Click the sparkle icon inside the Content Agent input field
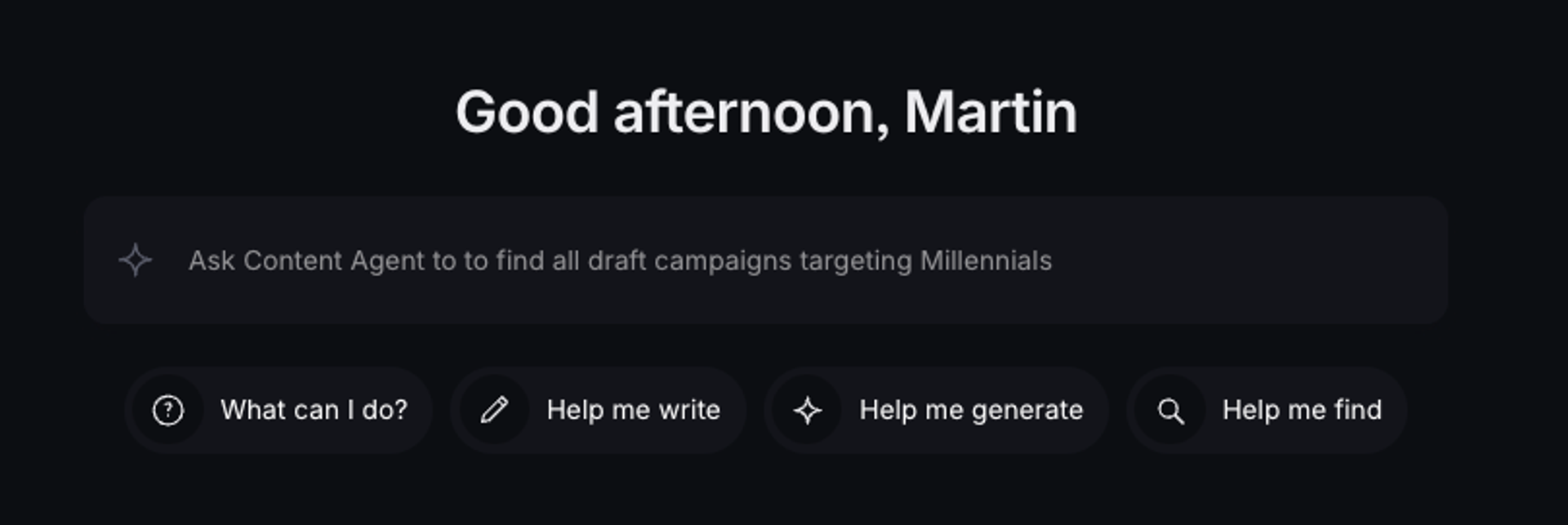The image size is (1568, 525). [134, 260]
